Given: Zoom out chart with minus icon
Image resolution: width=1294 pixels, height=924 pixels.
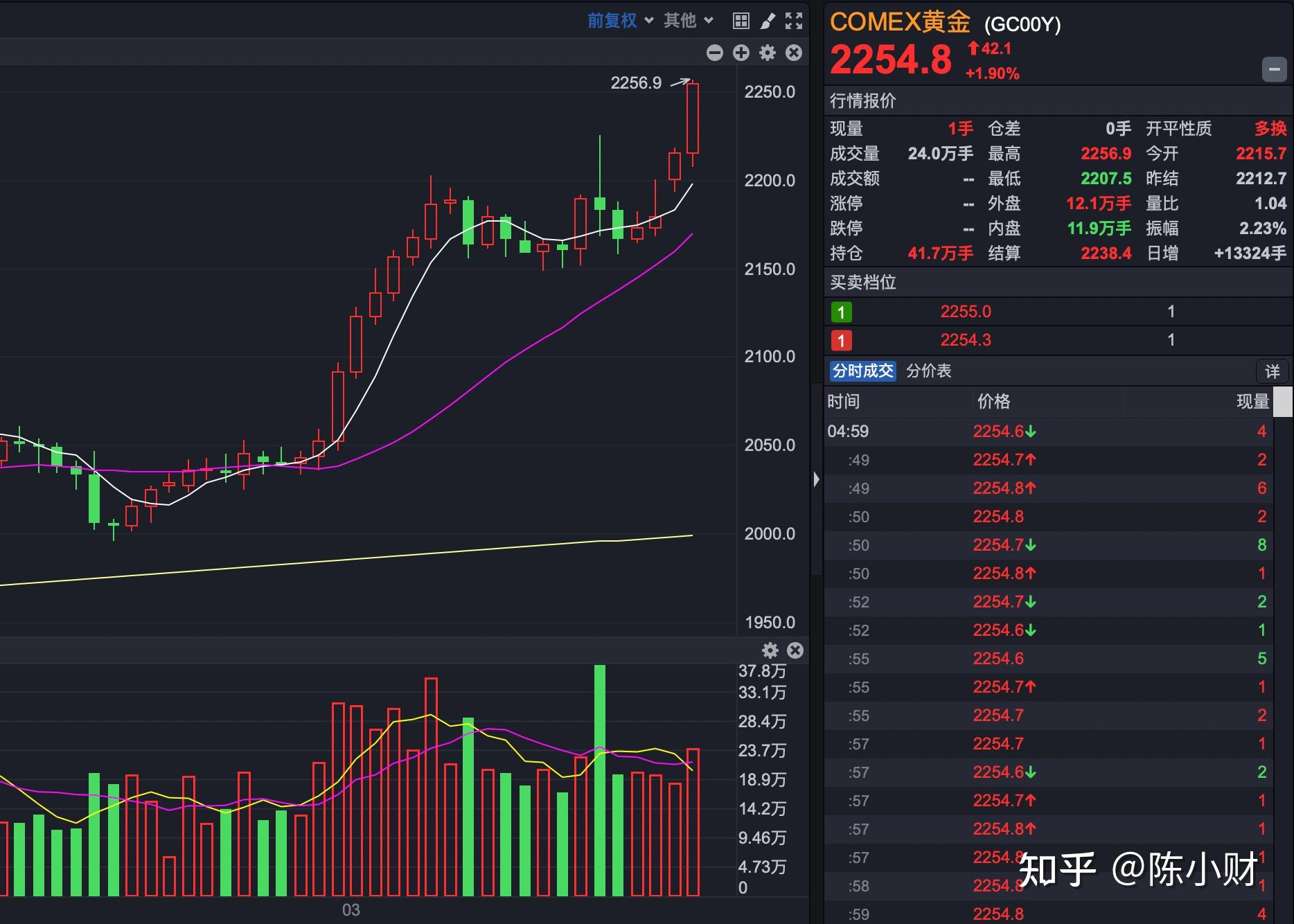Looking at the screenshot, I should 715,53.
